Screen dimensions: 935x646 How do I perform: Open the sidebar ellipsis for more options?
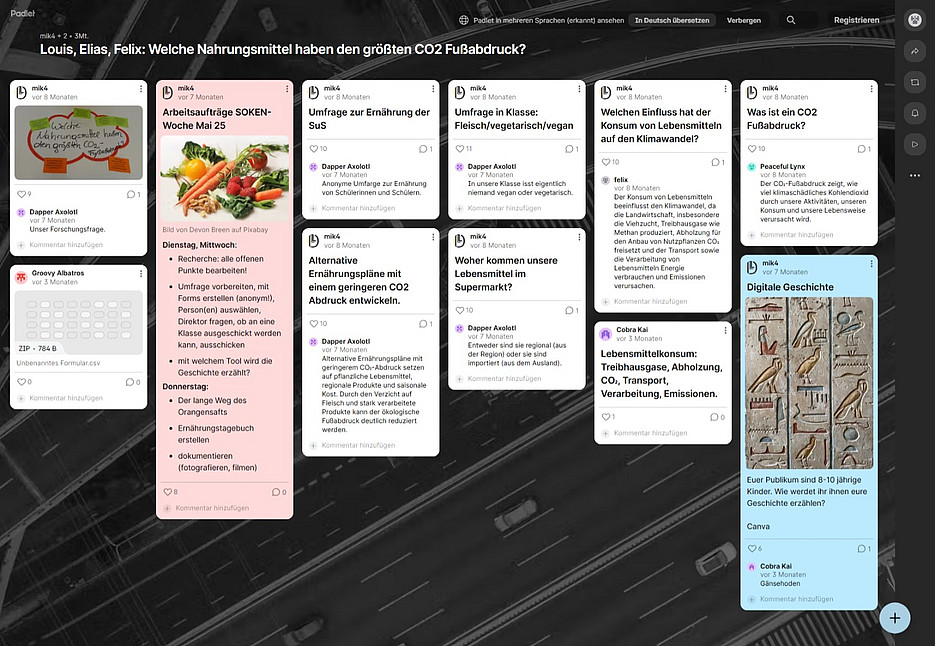coord(914,175)
